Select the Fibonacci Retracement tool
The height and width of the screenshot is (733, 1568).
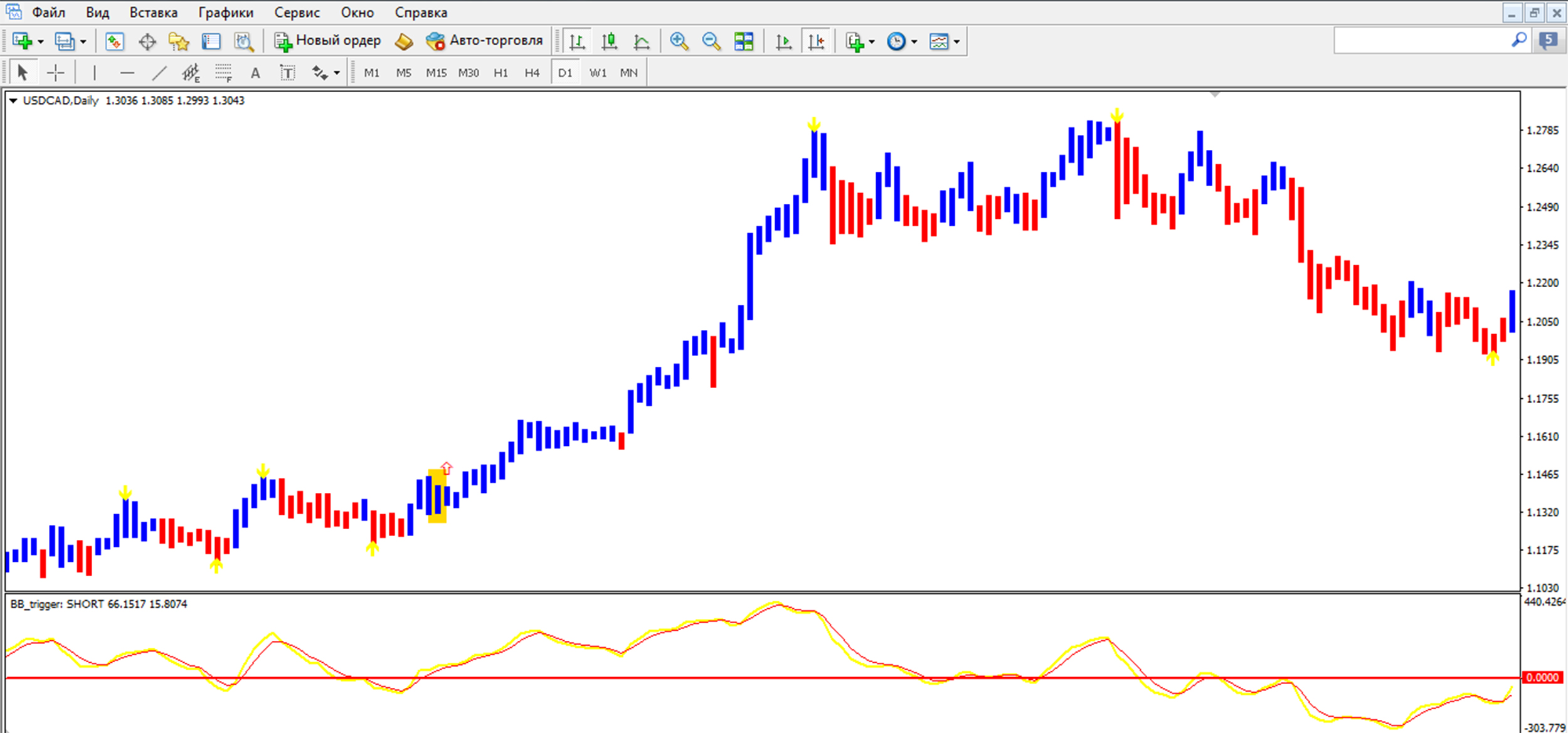(x=223, y=73)
